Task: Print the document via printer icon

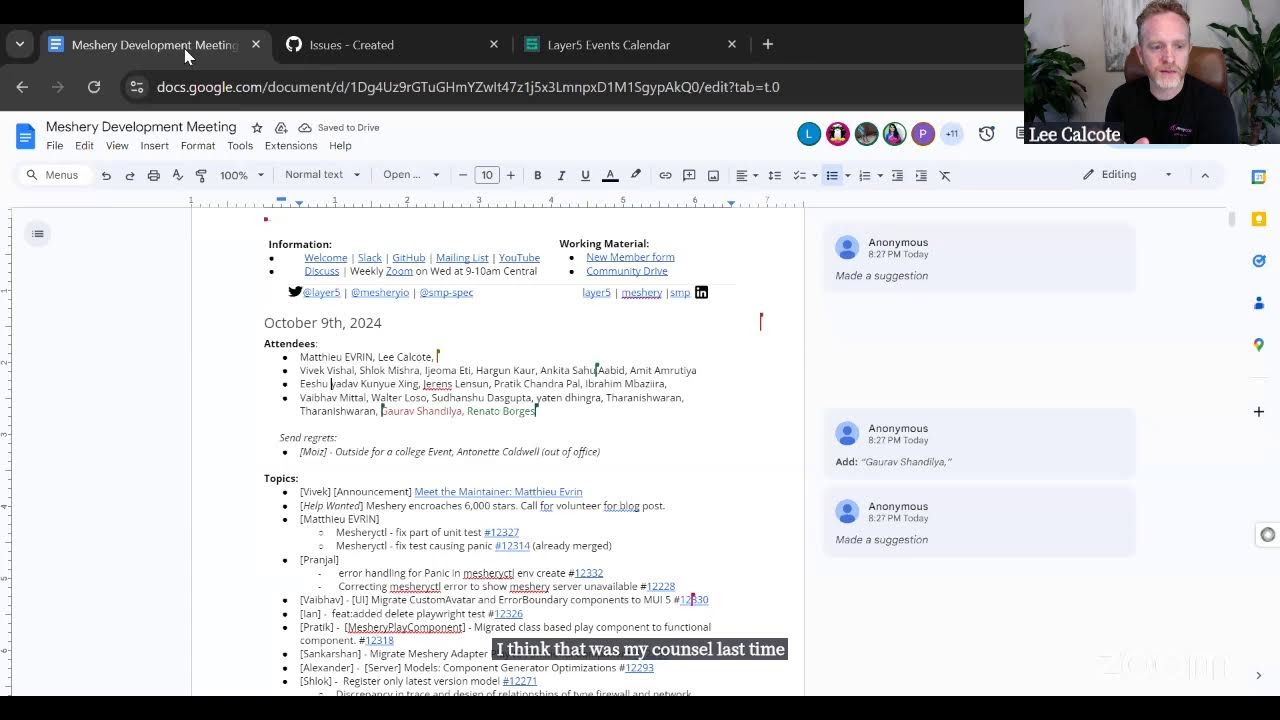Action: (x=153, y=175)
